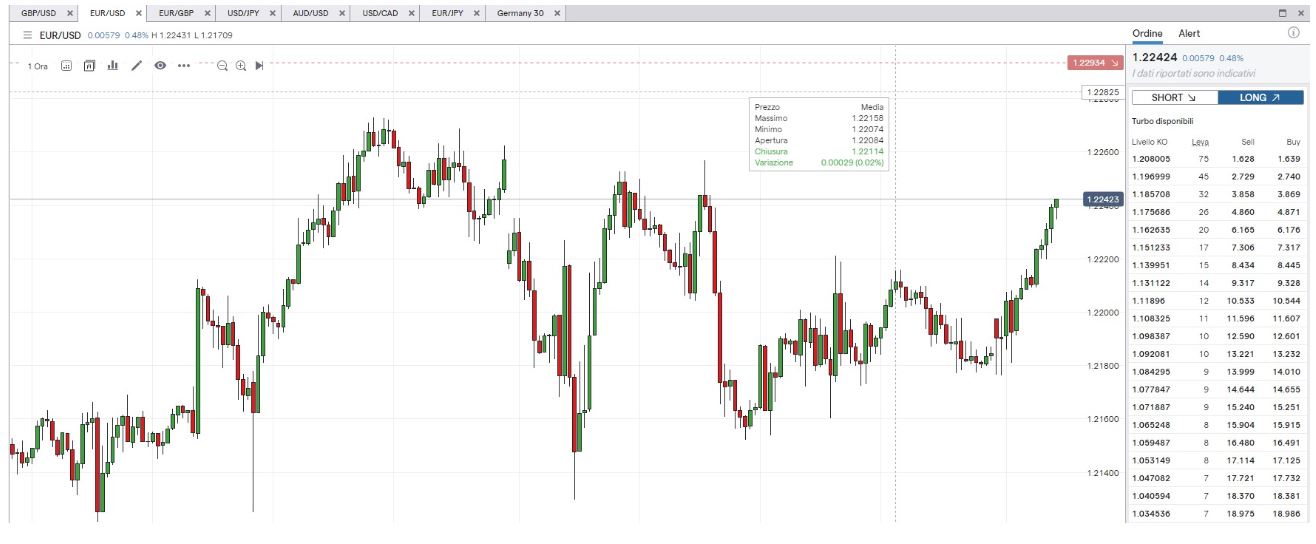The image size is (1316, 544).
Task: Open the three-dots more options menu
Action: tap(183, 66)
